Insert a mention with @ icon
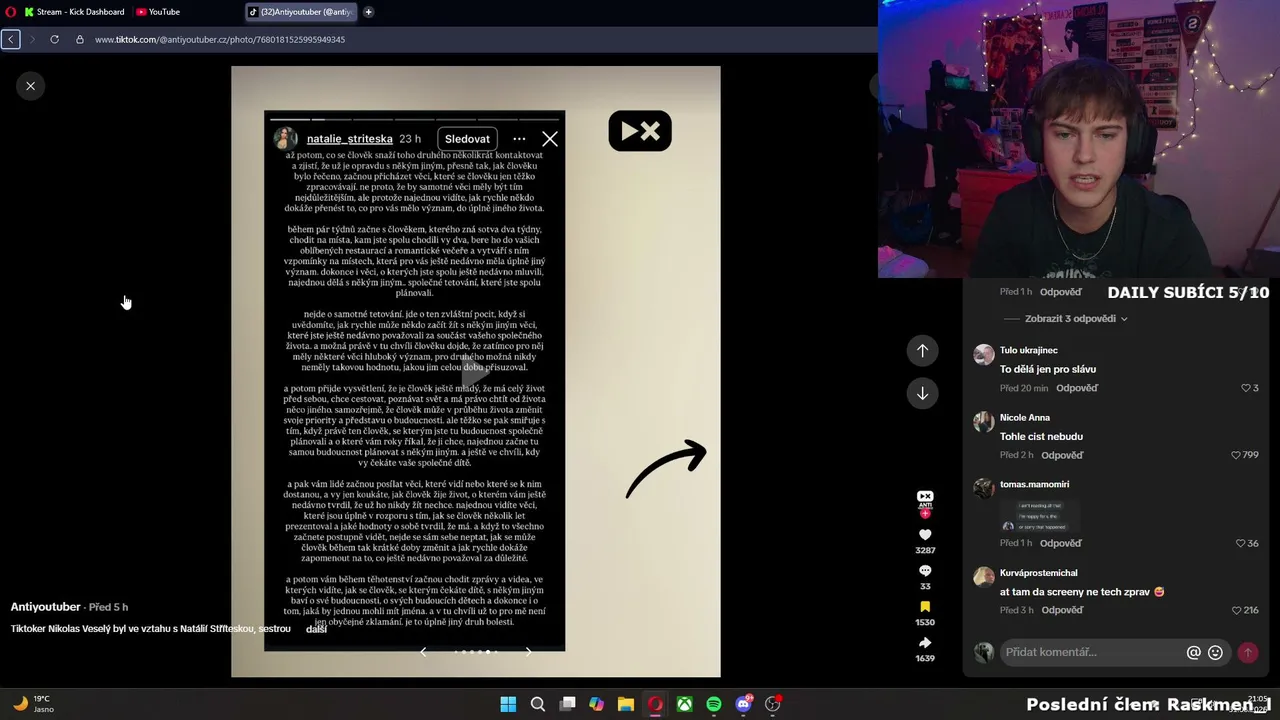Screen dimensions: 1280x720 [x=1193, y=652]
